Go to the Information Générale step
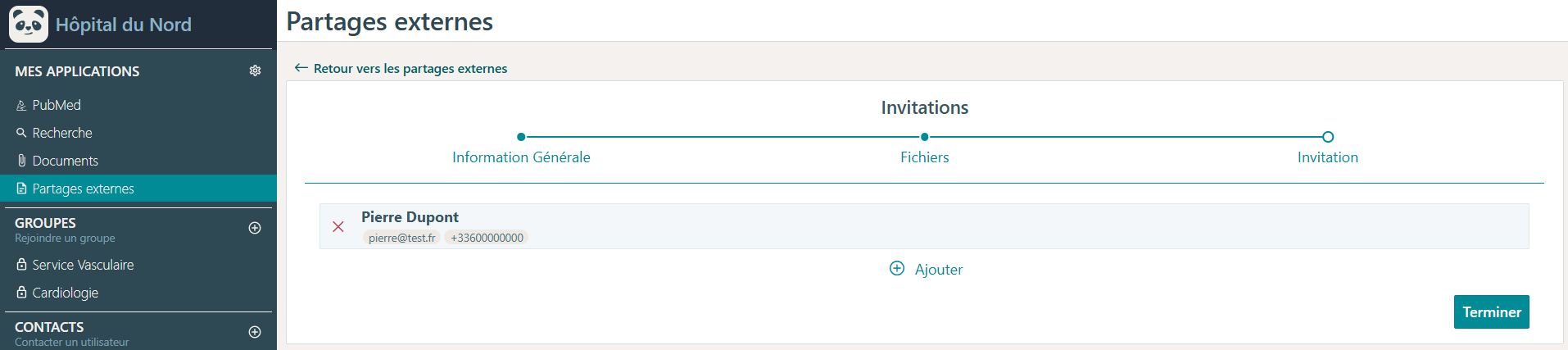1568x350 pixels. (x=521, y=157)
